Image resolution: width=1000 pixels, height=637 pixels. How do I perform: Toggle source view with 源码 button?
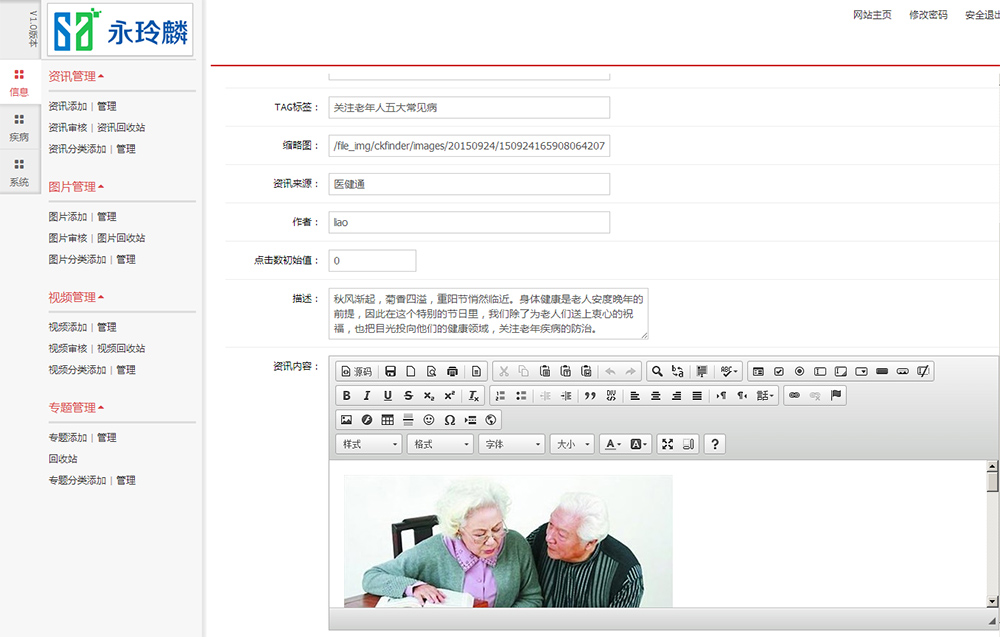[x=356, y=371]
